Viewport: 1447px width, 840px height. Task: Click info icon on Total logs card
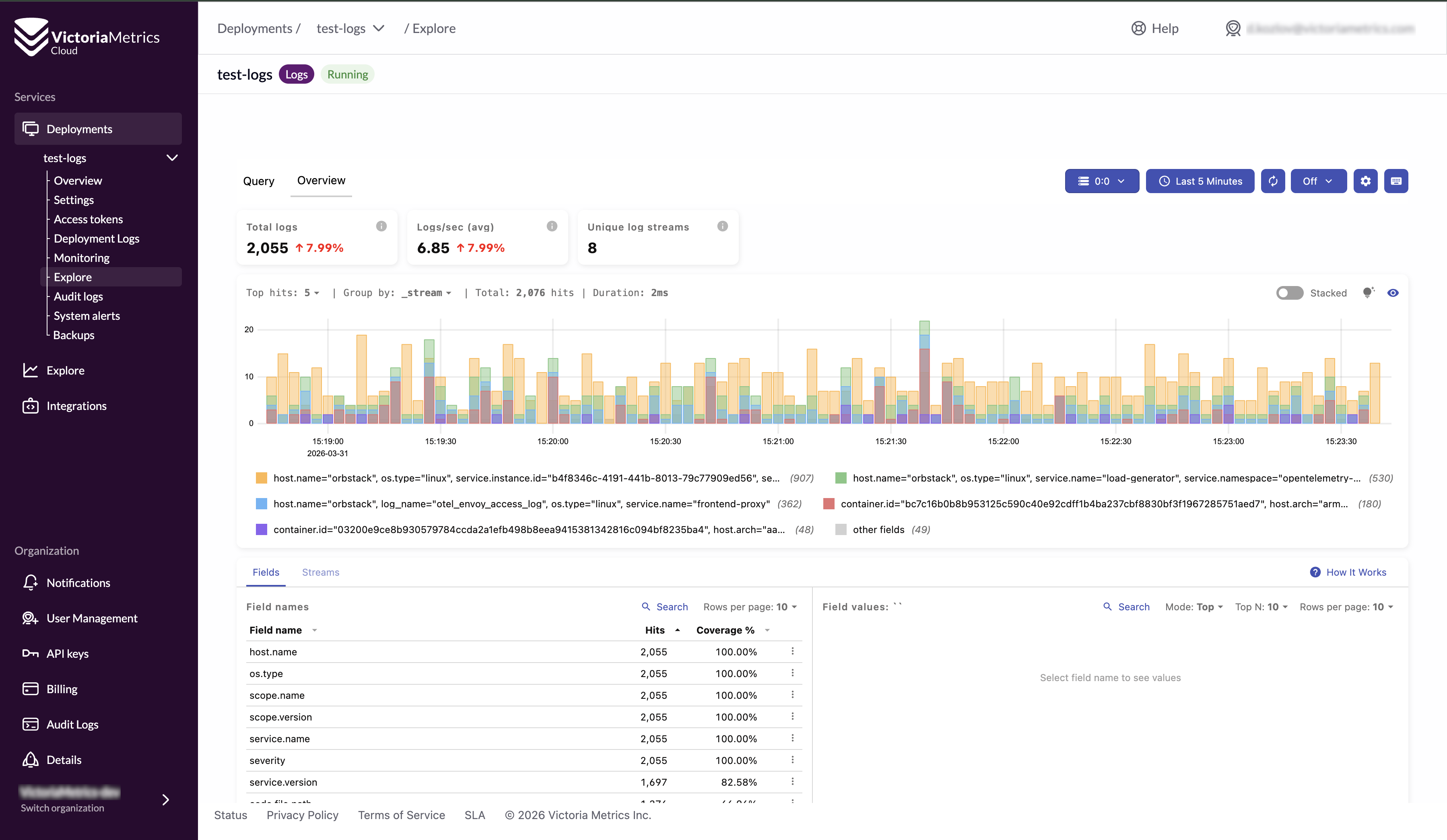coord(381,226)
